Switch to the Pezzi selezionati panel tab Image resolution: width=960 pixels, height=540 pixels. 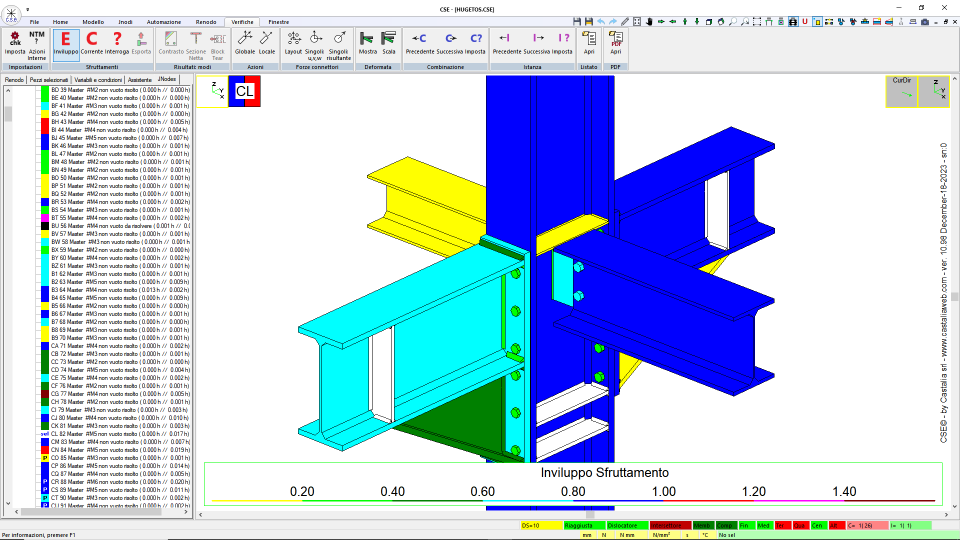[49, 80]
